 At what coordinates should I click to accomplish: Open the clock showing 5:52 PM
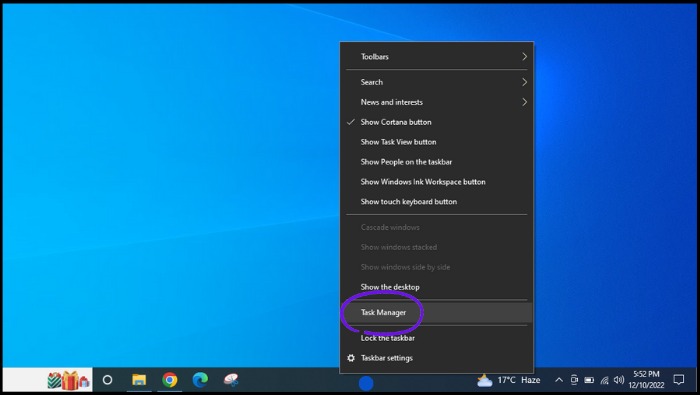point(646,379)
